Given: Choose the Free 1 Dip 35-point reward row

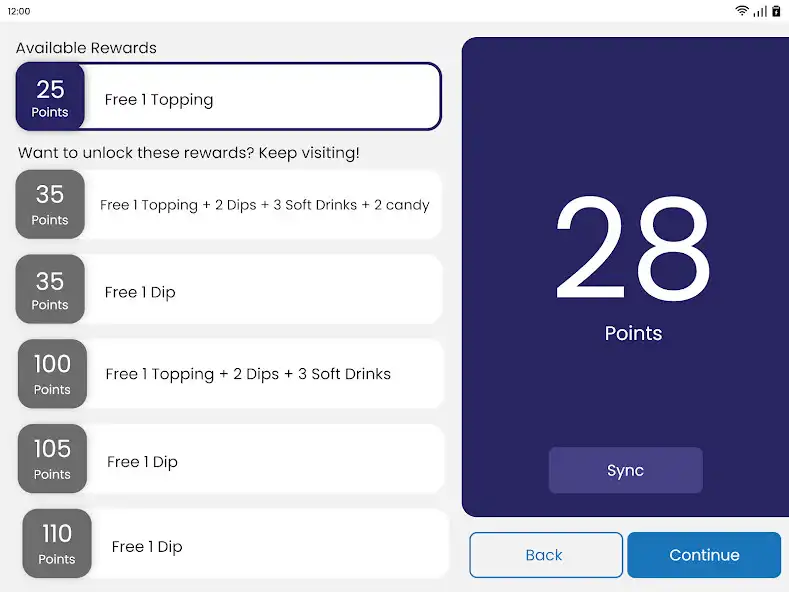Looking at the screenshot, I should click(x=229, y=289).
